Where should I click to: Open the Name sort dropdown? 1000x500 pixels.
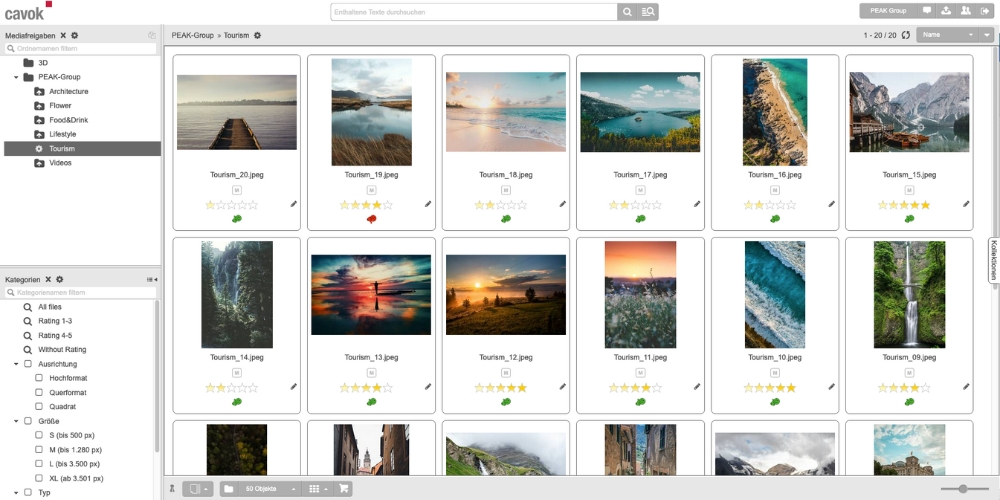click(948, 35)
